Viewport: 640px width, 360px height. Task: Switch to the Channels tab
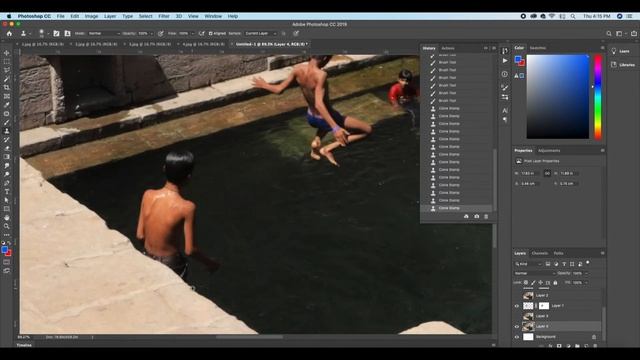pos(540,253)
